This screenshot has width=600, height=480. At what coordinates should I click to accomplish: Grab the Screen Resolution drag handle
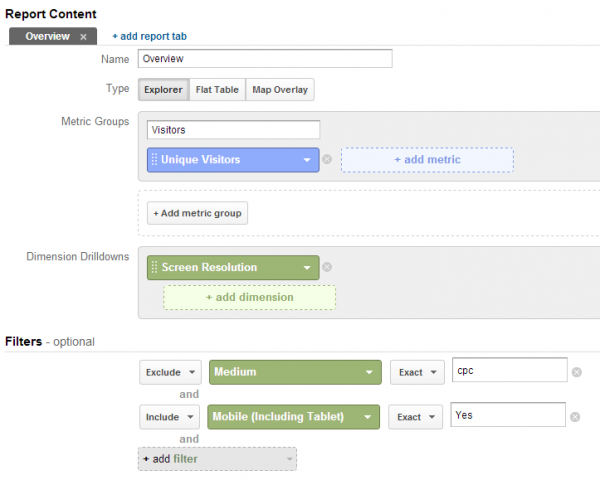(154, 267)
